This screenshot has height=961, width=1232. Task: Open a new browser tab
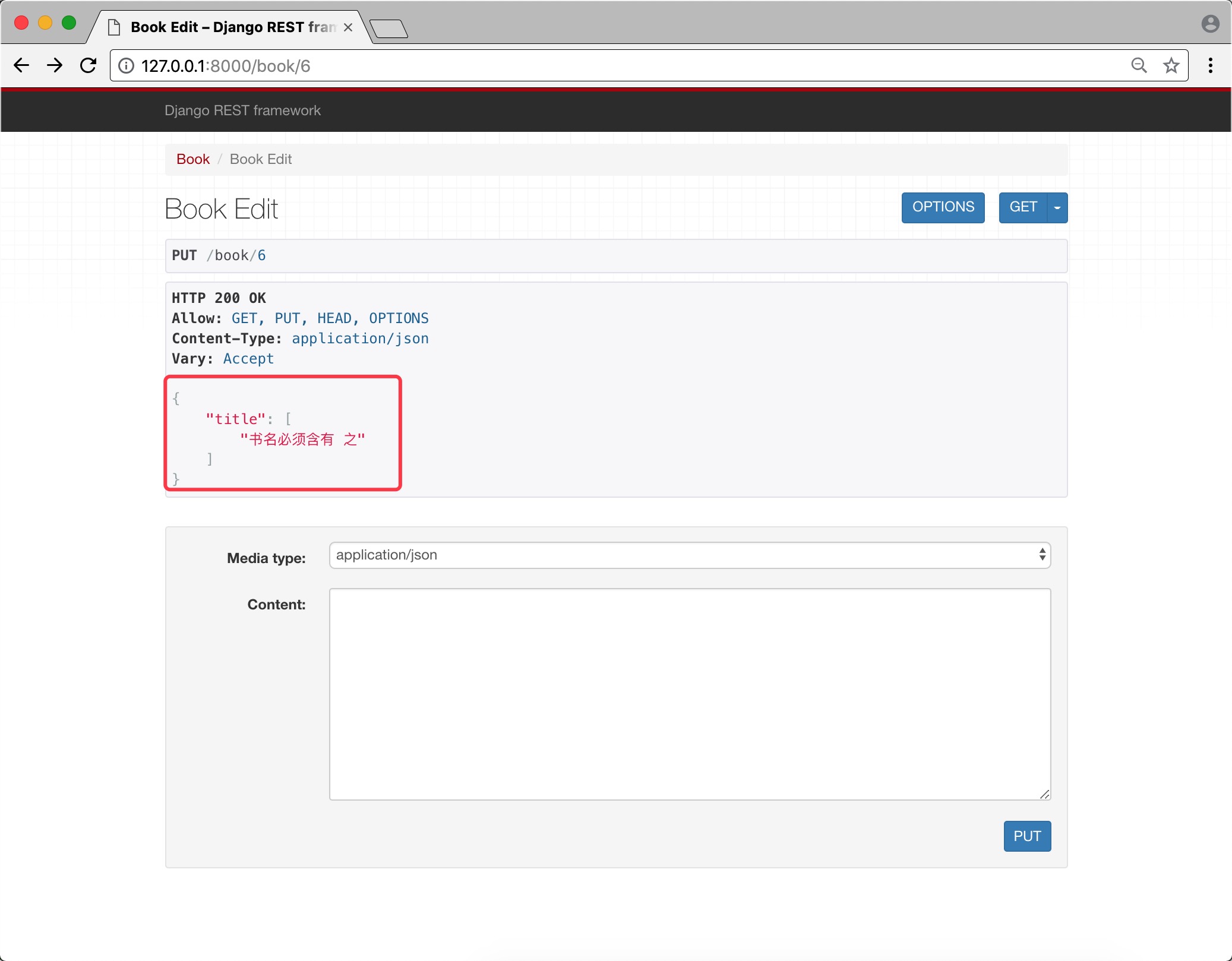pyautogui.click(x=388, y=29)
